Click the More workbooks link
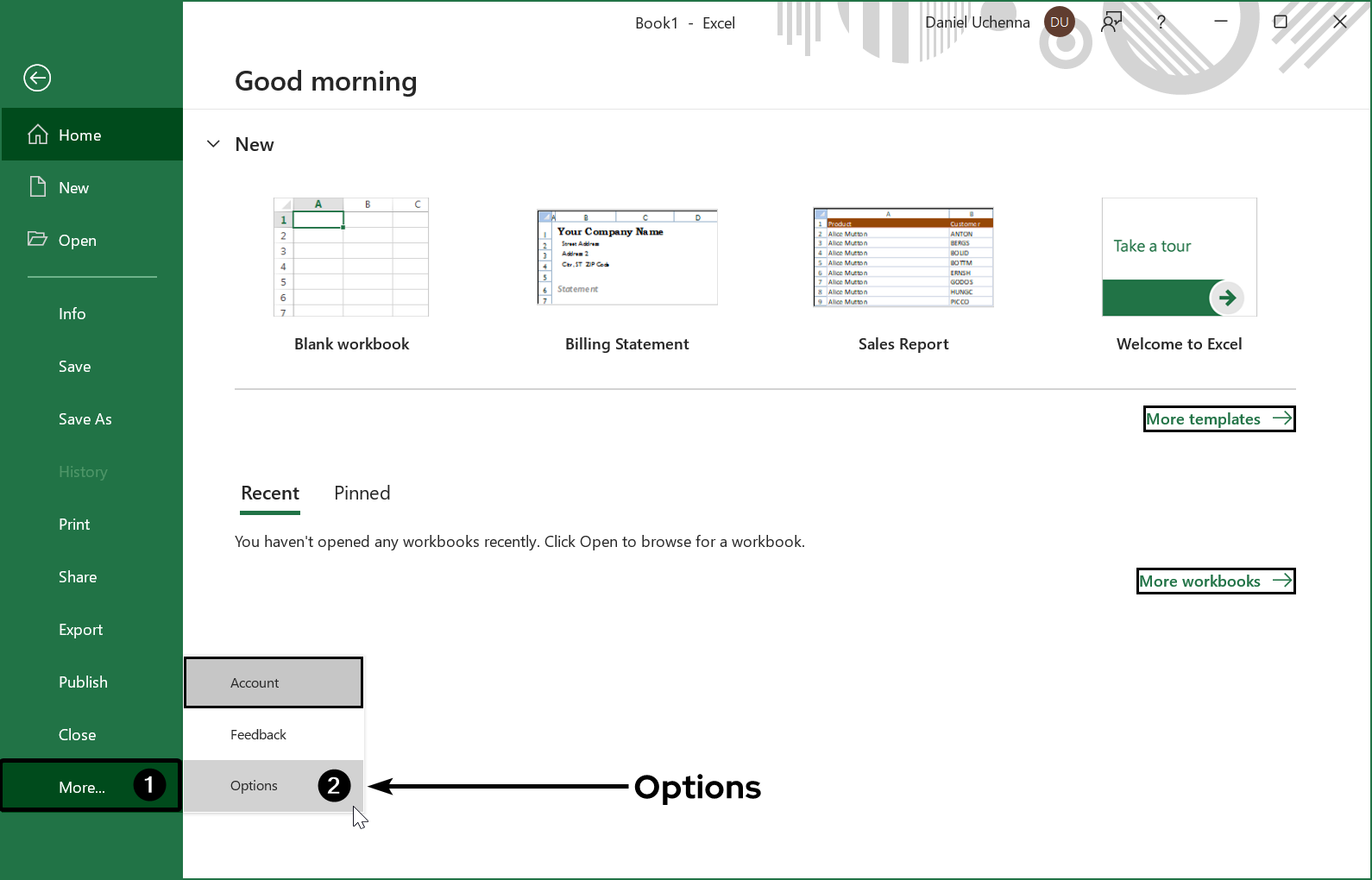The width and height of the screenshot is (1372, 880). tap(1215, 581)
